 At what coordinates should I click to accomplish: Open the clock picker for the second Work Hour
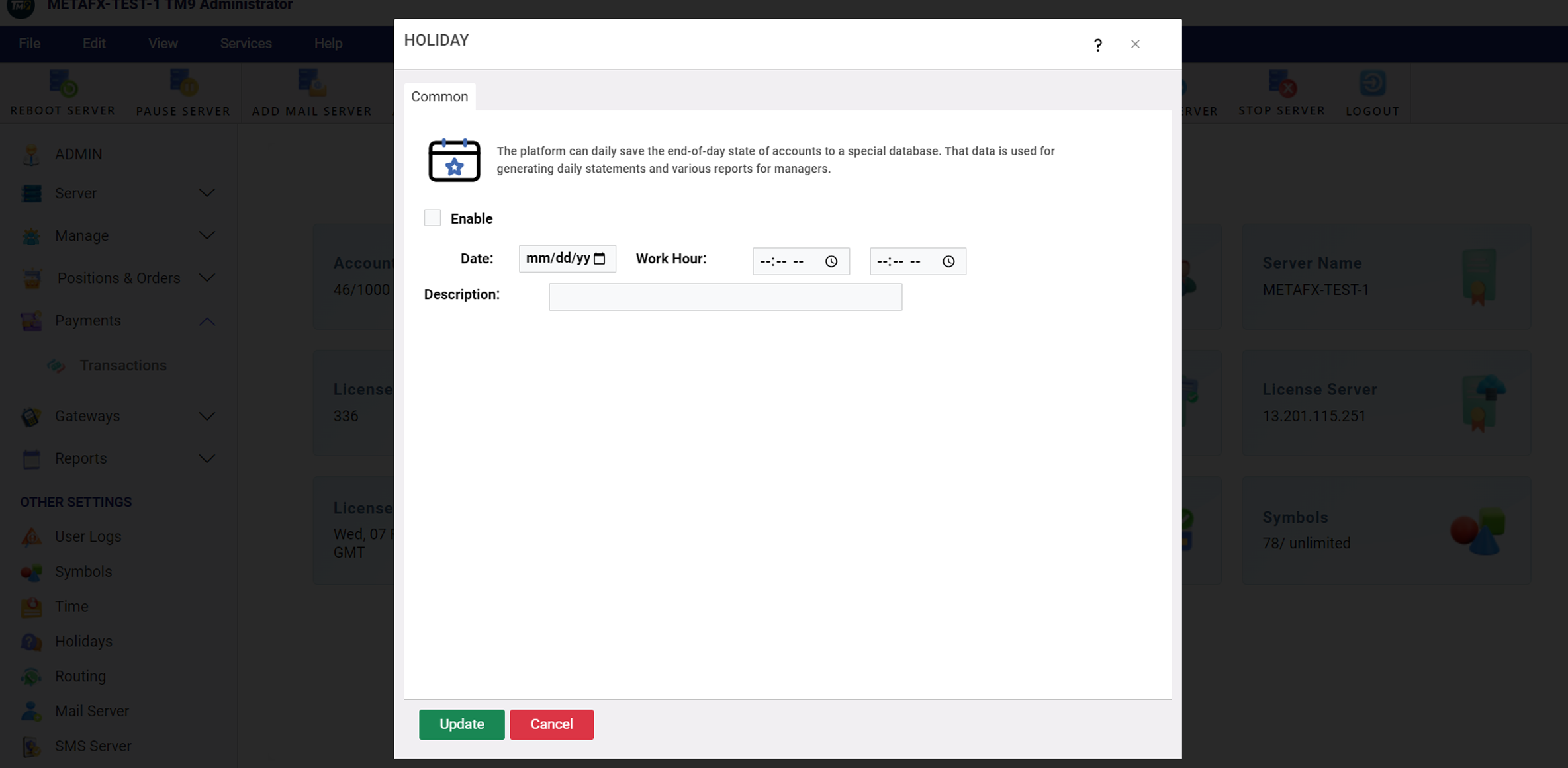click(949, 261)
